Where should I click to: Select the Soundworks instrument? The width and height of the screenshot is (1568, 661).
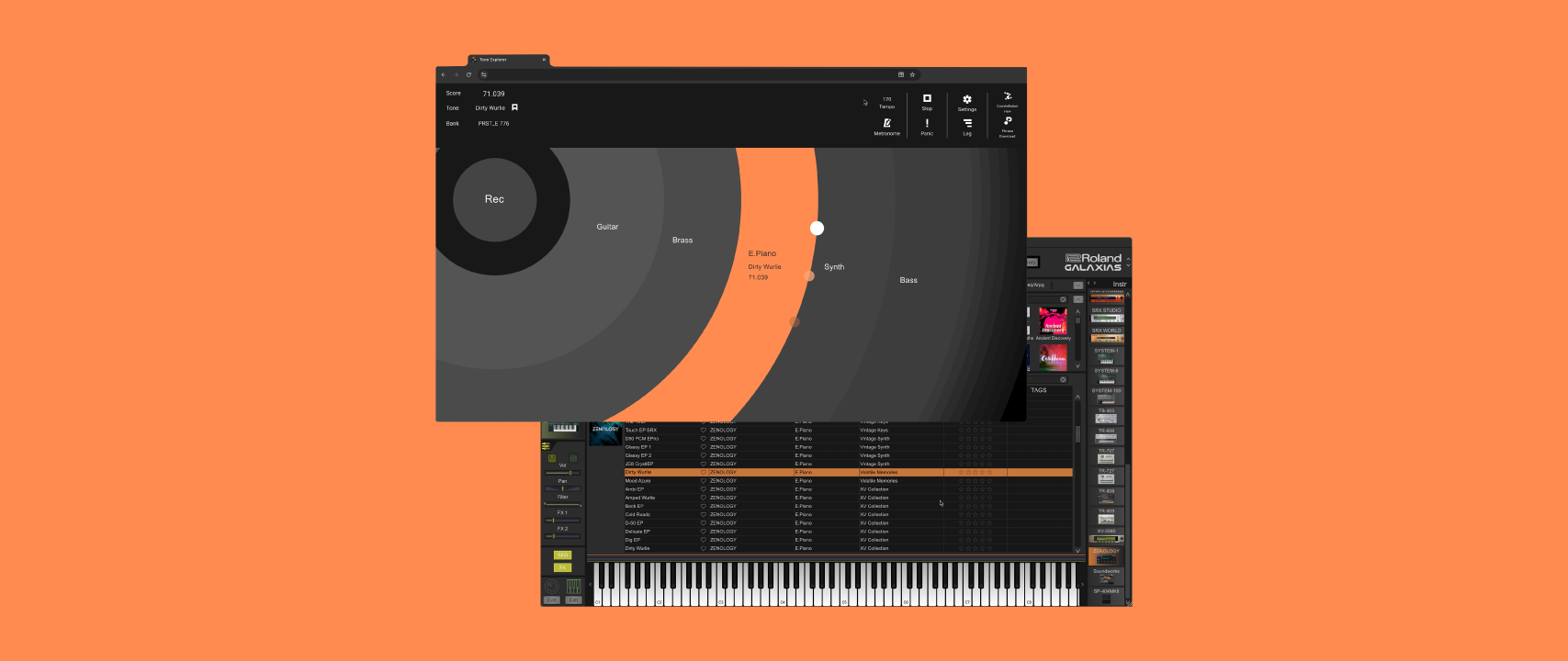tap(1106, 577)
